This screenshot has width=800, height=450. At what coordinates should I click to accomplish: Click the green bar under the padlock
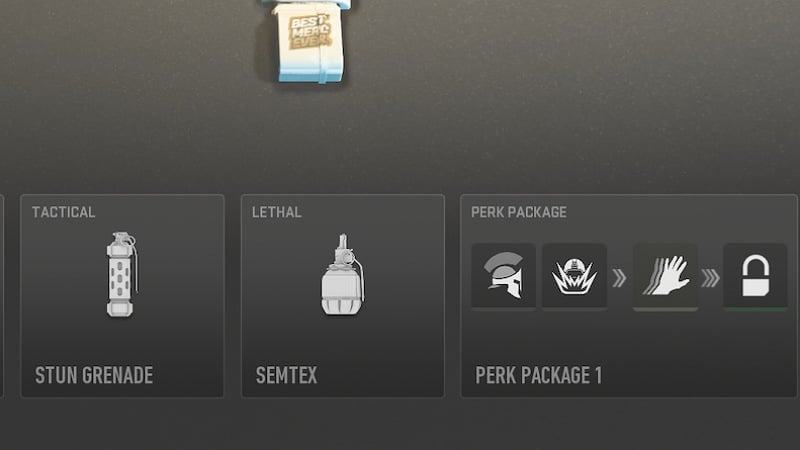[x=755, y=309]
